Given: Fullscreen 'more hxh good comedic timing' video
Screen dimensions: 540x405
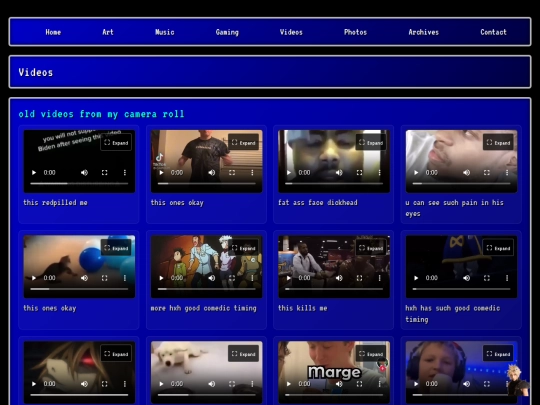Looking at the screenshot, I should [232, 278].
